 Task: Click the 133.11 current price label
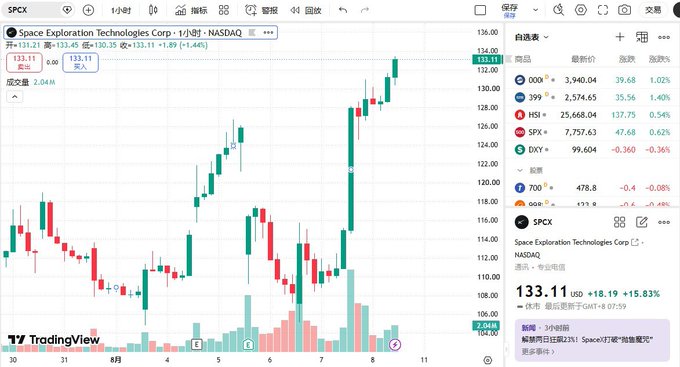487,59
